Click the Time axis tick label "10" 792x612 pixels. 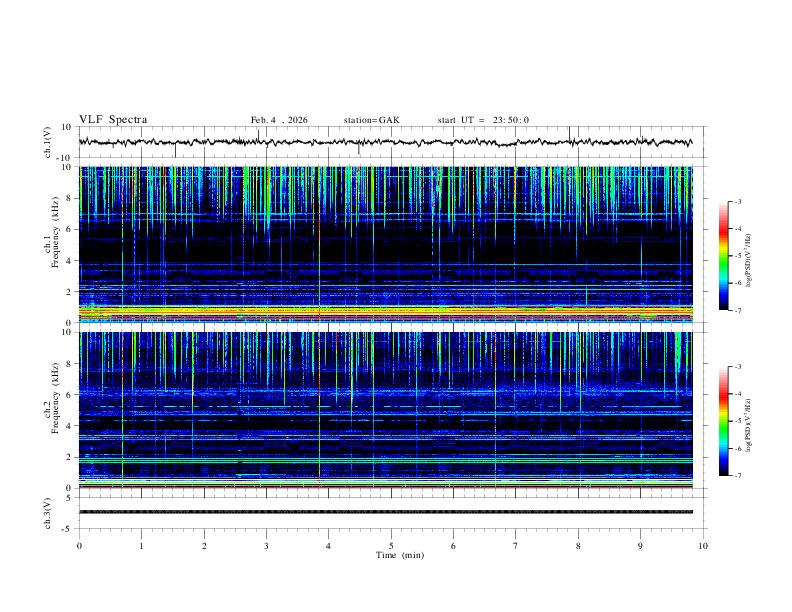703,546
